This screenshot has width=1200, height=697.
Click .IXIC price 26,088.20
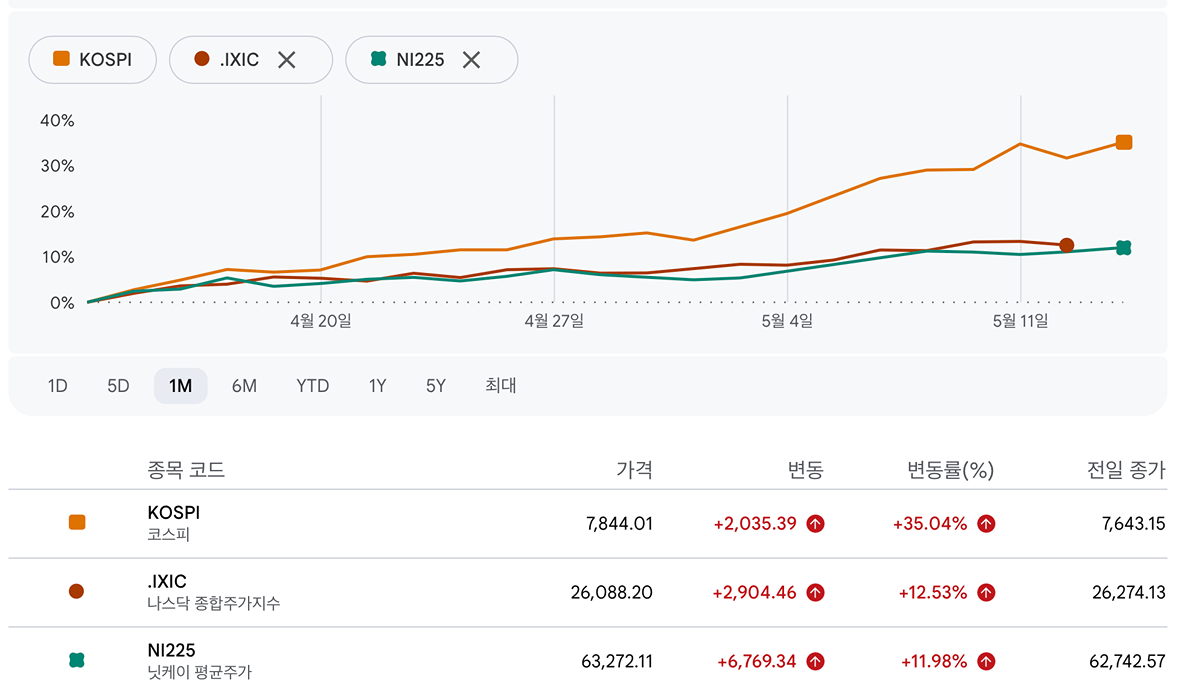611,592
